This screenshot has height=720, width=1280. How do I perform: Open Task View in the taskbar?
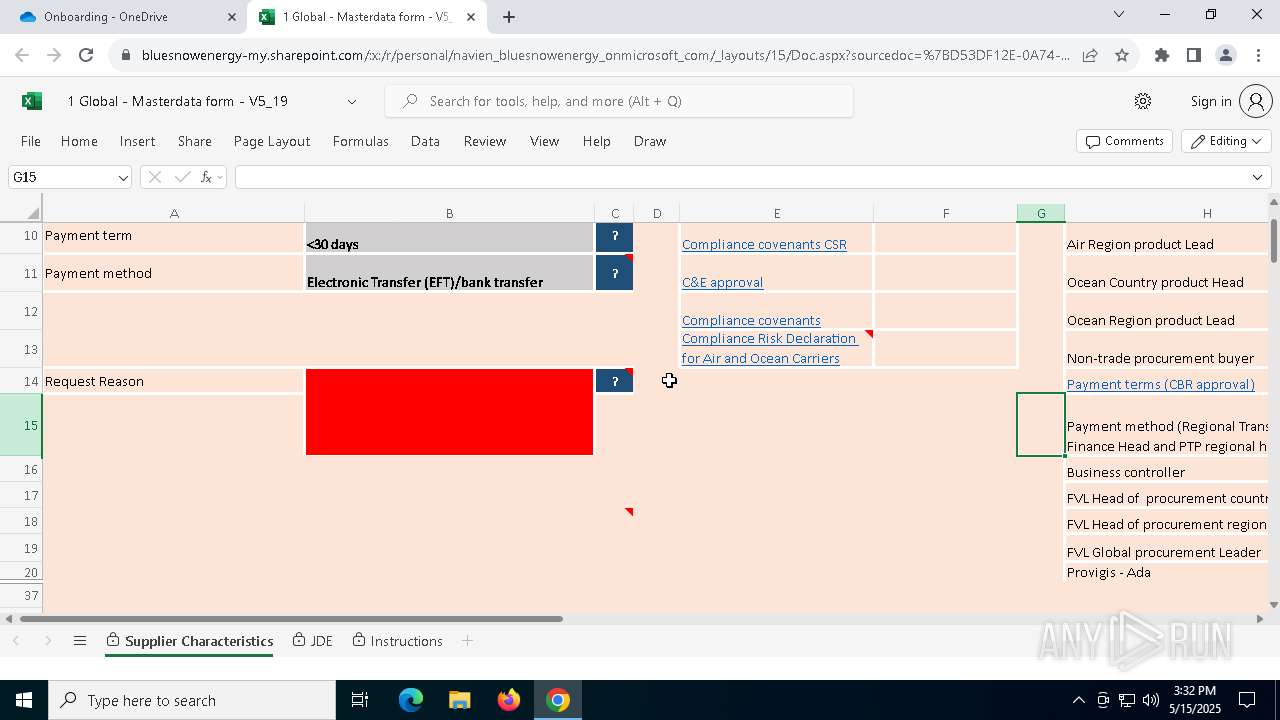[360, 700]
